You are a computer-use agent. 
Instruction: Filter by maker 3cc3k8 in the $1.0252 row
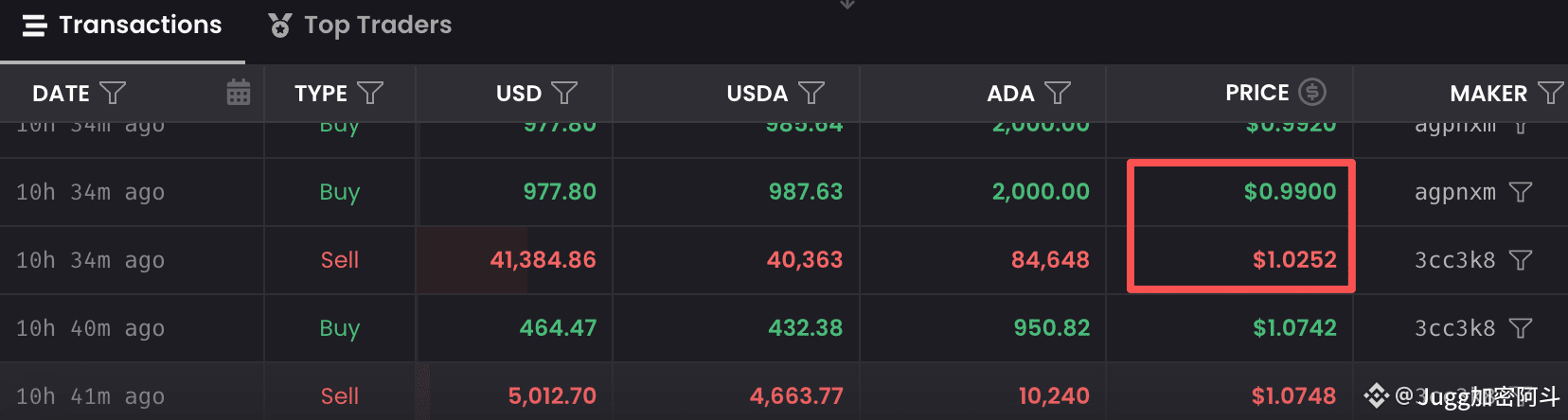point(1521,260)
